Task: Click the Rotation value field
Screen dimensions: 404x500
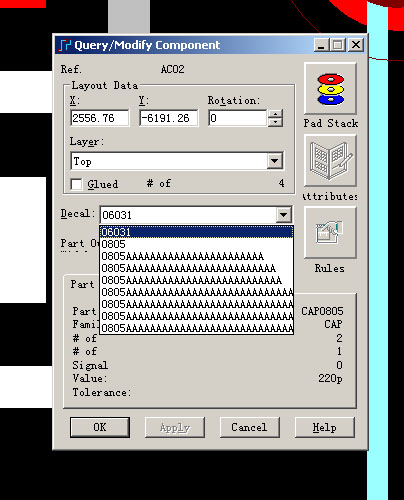Action: tap(238, 118)
